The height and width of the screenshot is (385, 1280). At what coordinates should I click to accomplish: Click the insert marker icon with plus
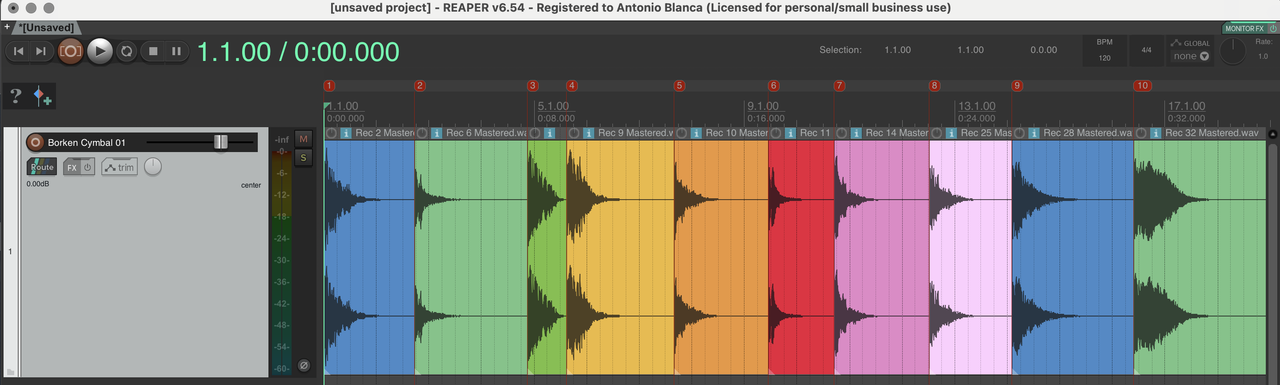point(42,96)
